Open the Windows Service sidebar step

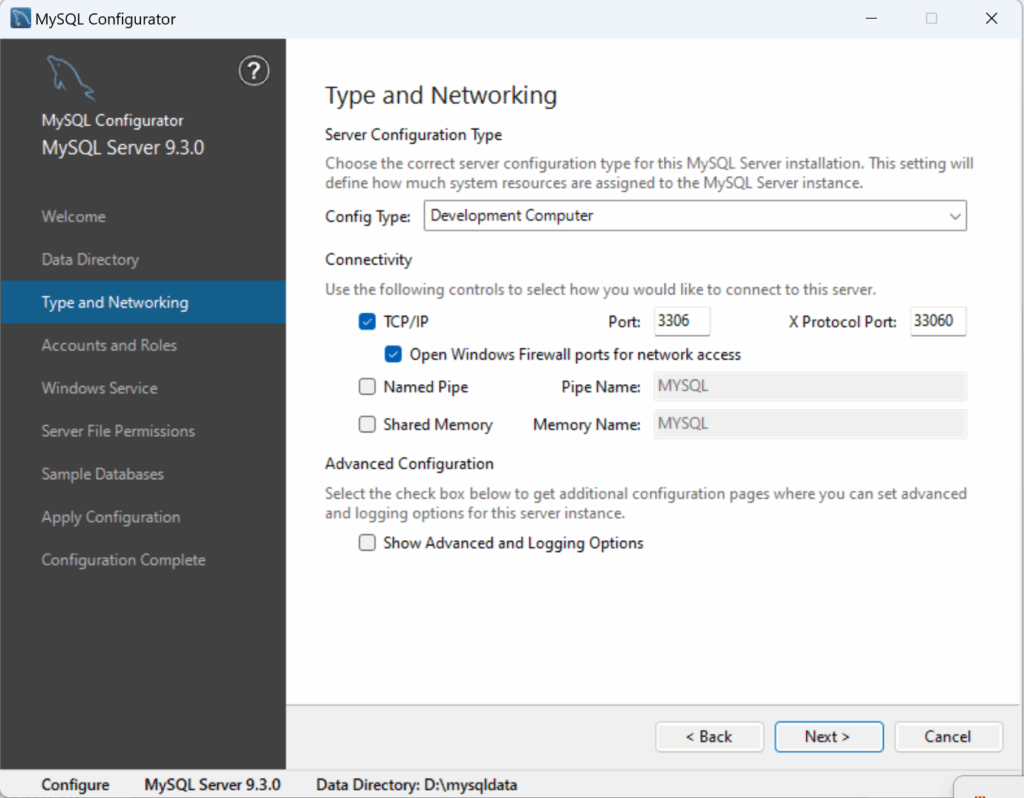pyautogui.click(x=99, y=388)
